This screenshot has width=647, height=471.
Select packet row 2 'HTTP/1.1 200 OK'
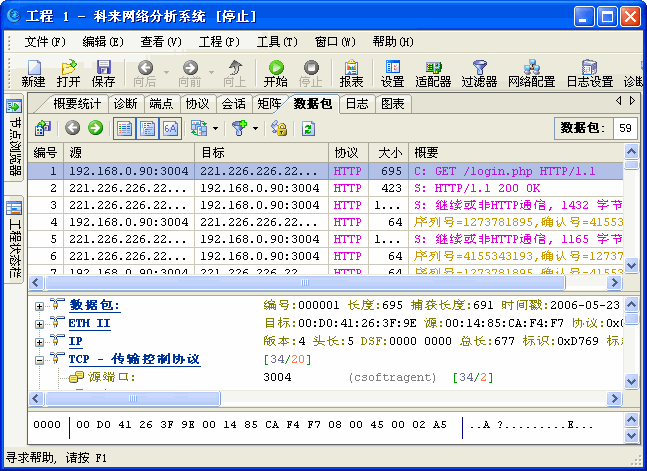tap(326, 188)
